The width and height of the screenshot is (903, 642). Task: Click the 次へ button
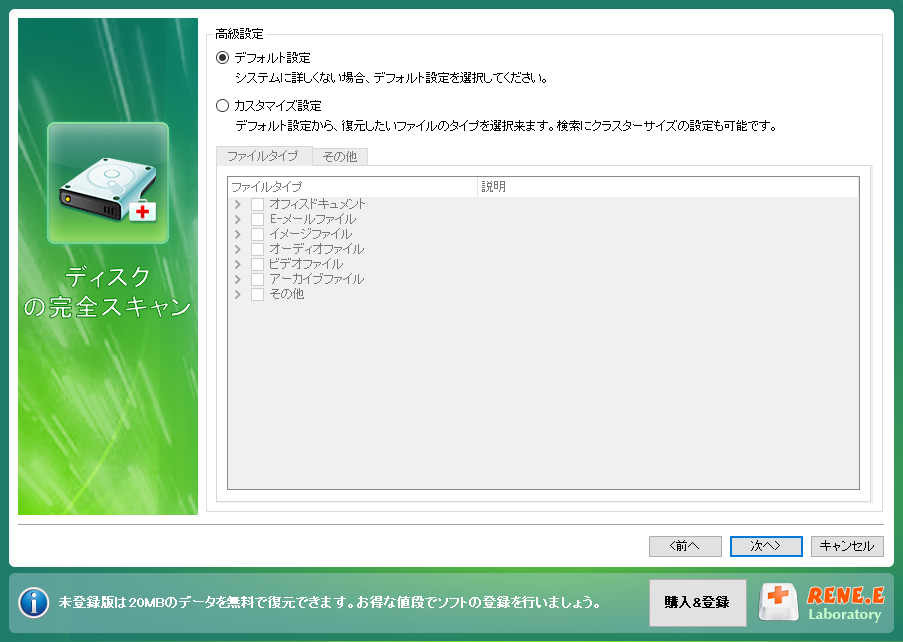coord(765,546)
